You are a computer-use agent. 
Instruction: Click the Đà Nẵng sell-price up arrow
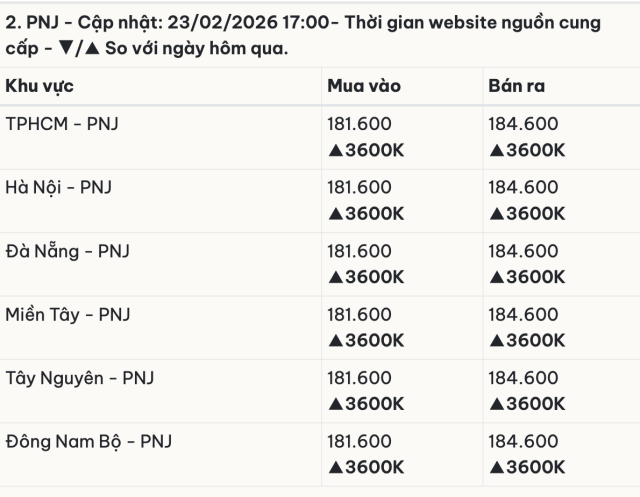pyautogui.click(x=497, y=277)
